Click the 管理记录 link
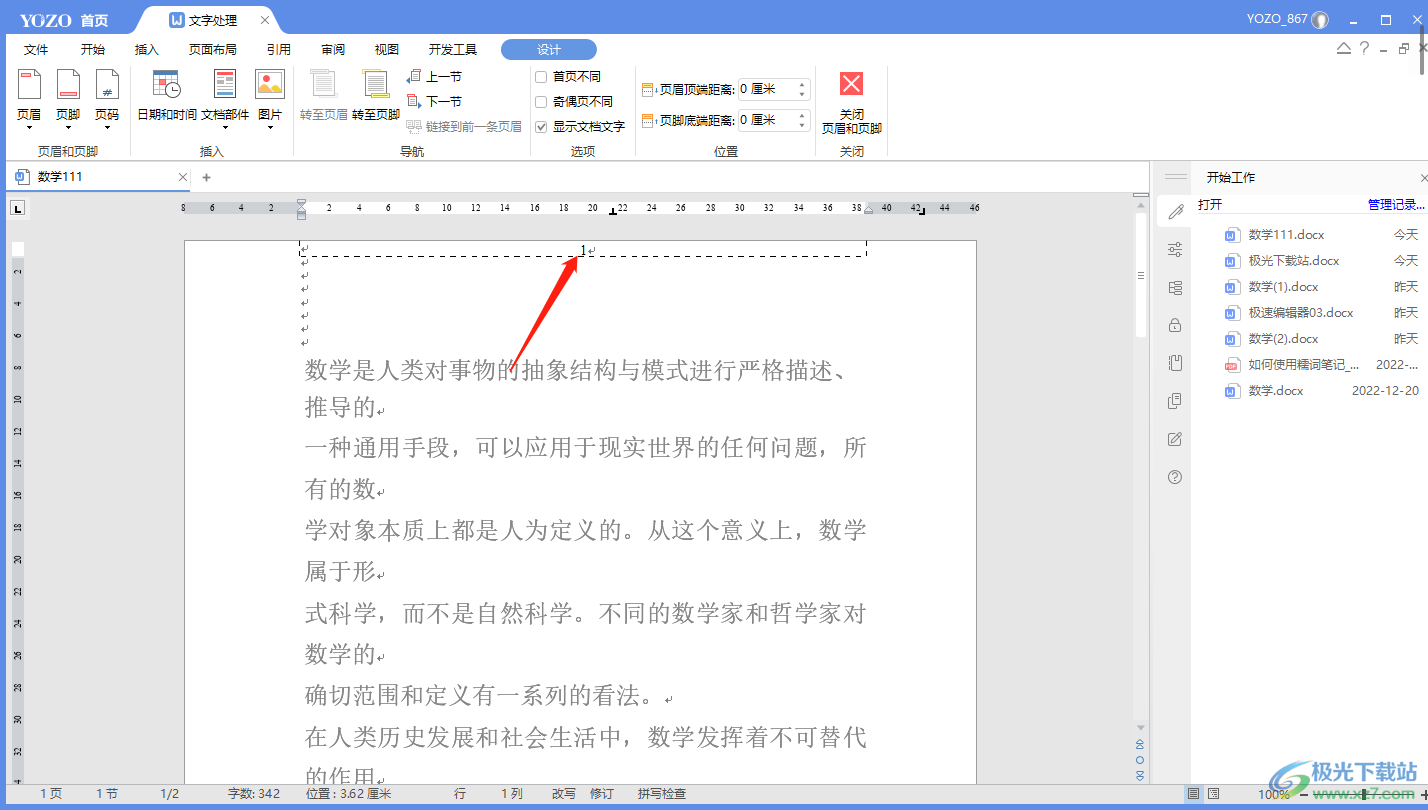 (1395, 205)
